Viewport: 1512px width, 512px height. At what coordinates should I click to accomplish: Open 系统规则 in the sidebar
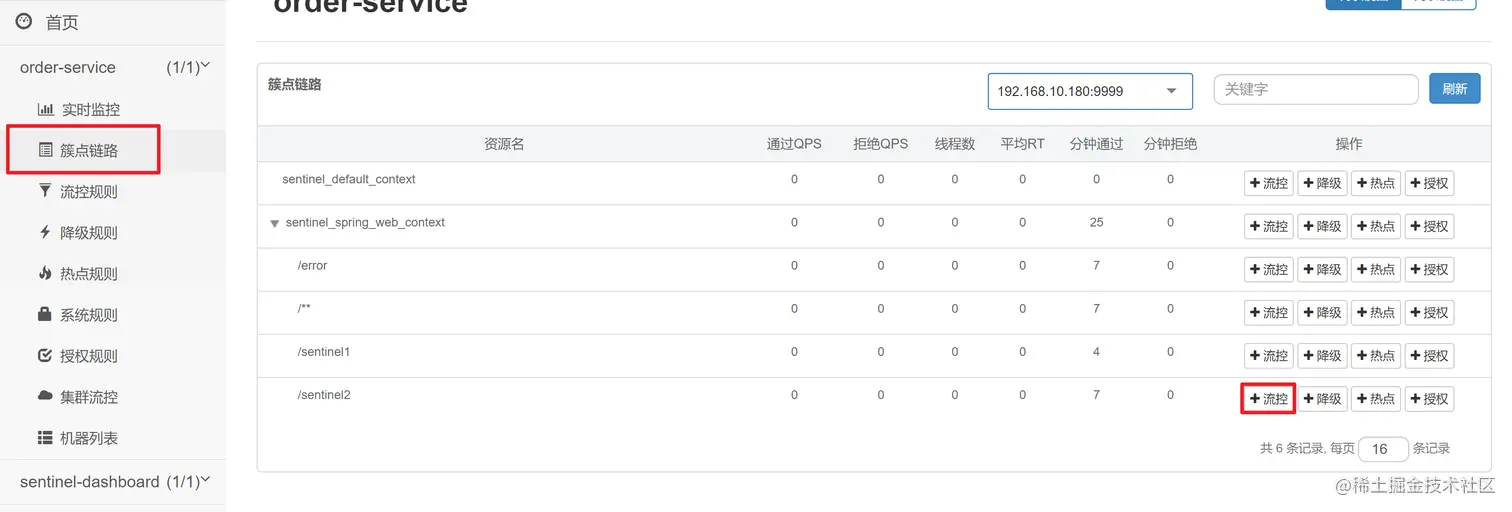(x=89, y=314)
